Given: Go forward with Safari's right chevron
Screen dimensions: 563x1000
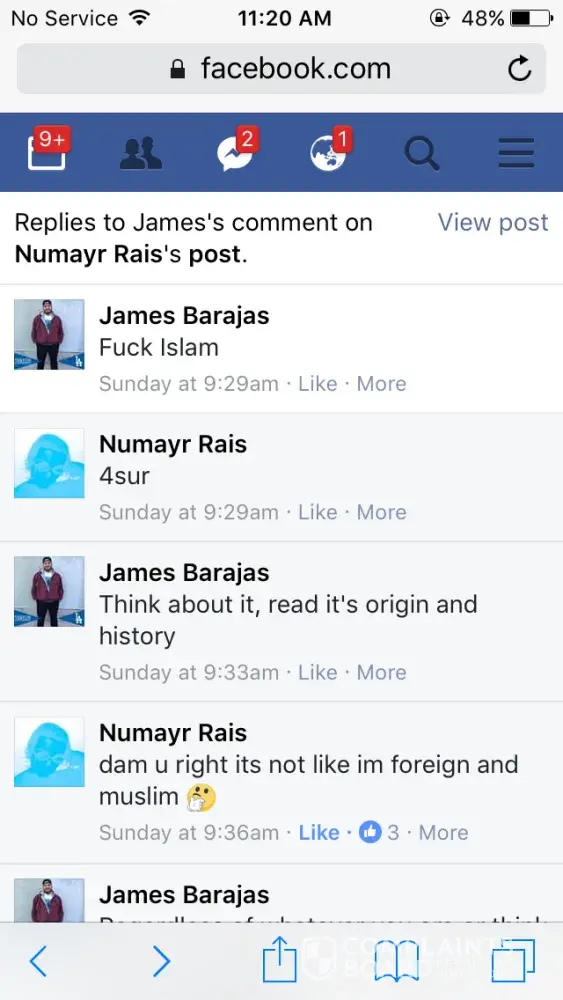Looking at the screenshot, I should [x=161, y=961].
